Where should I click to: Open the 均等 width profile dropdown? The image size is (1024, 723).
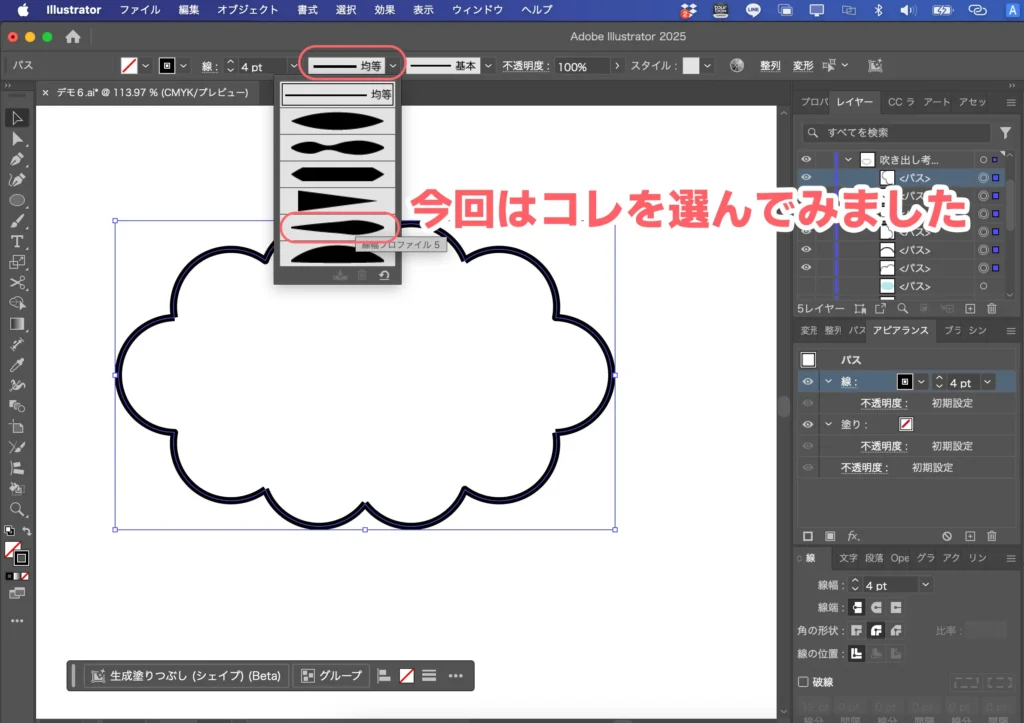[x=394, y=64]
